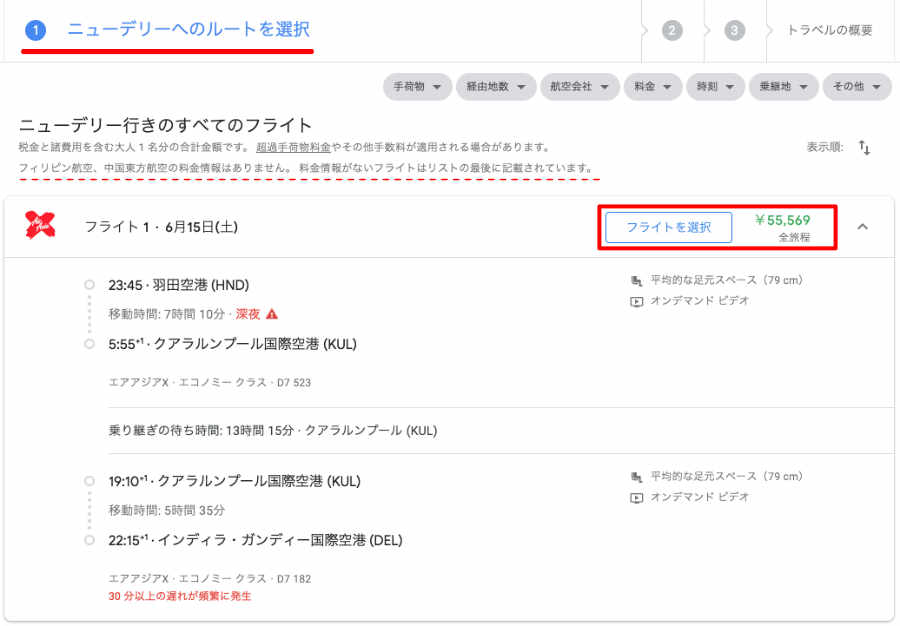Click on-demand video icon for KUL–DEL flight
The image size is (900, 626).
(x=637, y=497)
